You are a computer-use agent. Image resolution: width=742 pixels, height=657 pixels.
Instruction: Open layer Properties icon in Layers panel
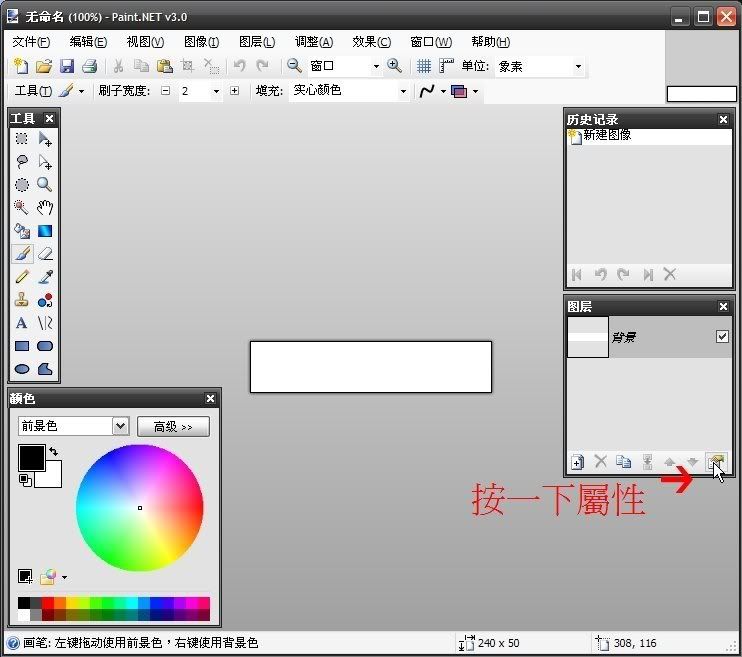[716, 461]
